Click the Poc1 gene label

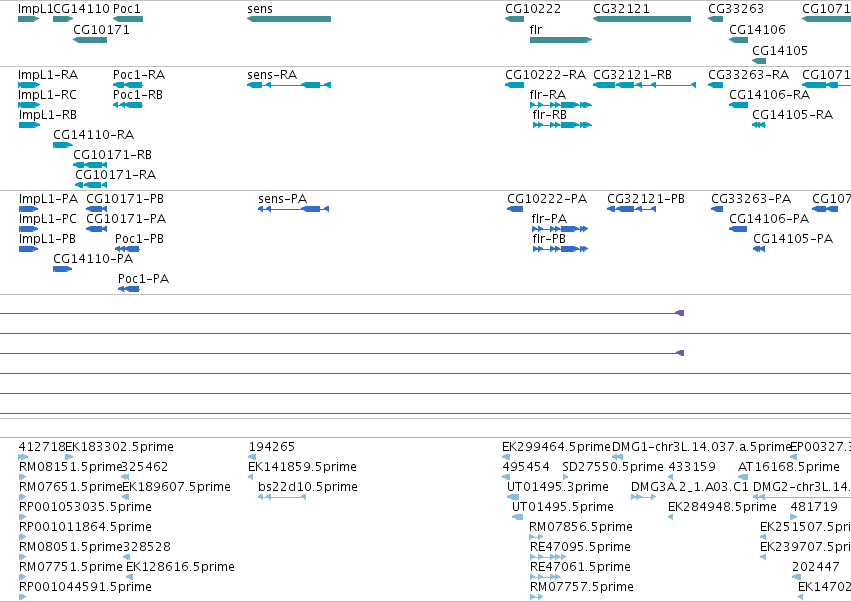(126, 9)
